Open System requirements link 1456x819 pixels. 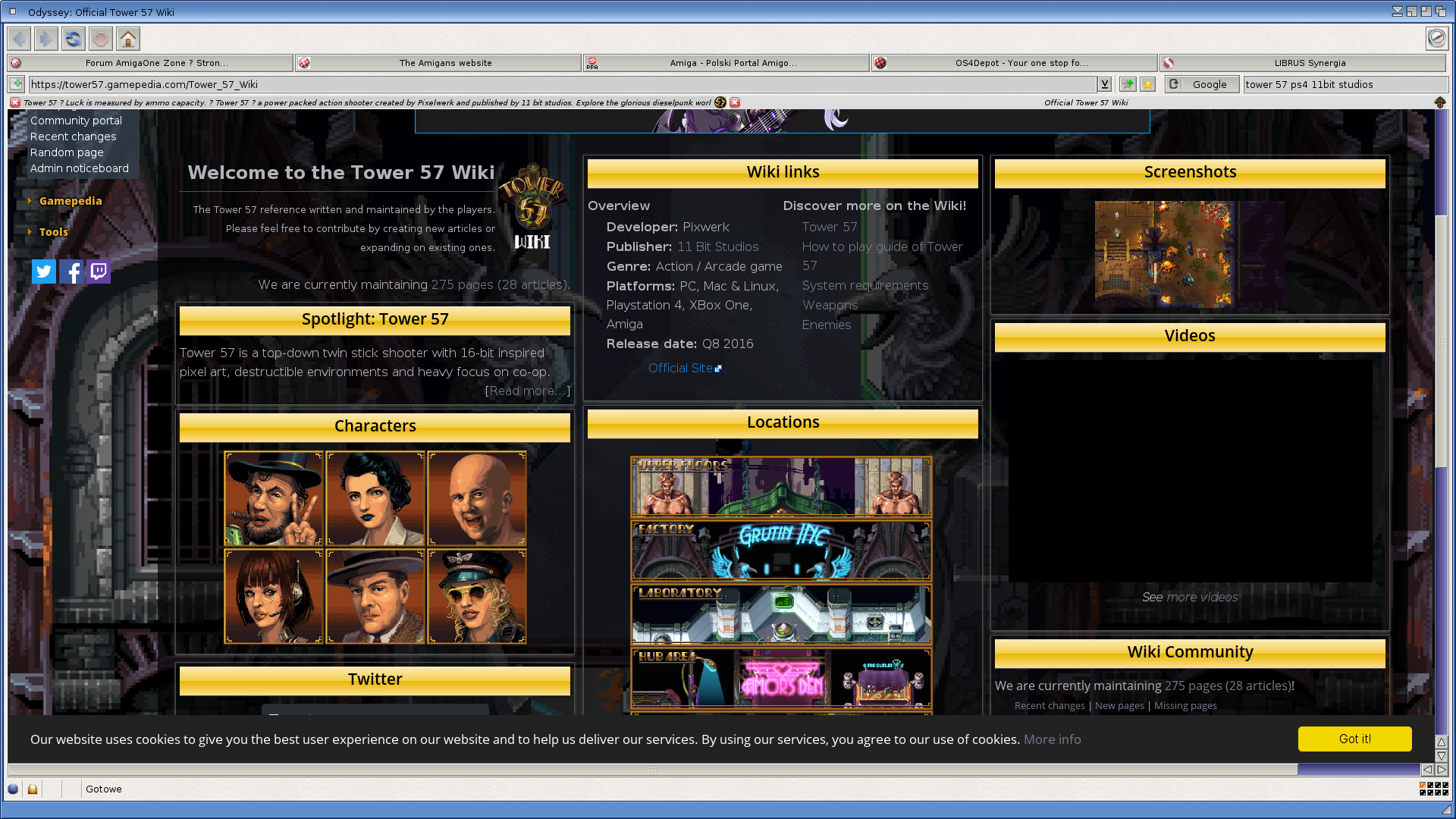coord(864,285)
